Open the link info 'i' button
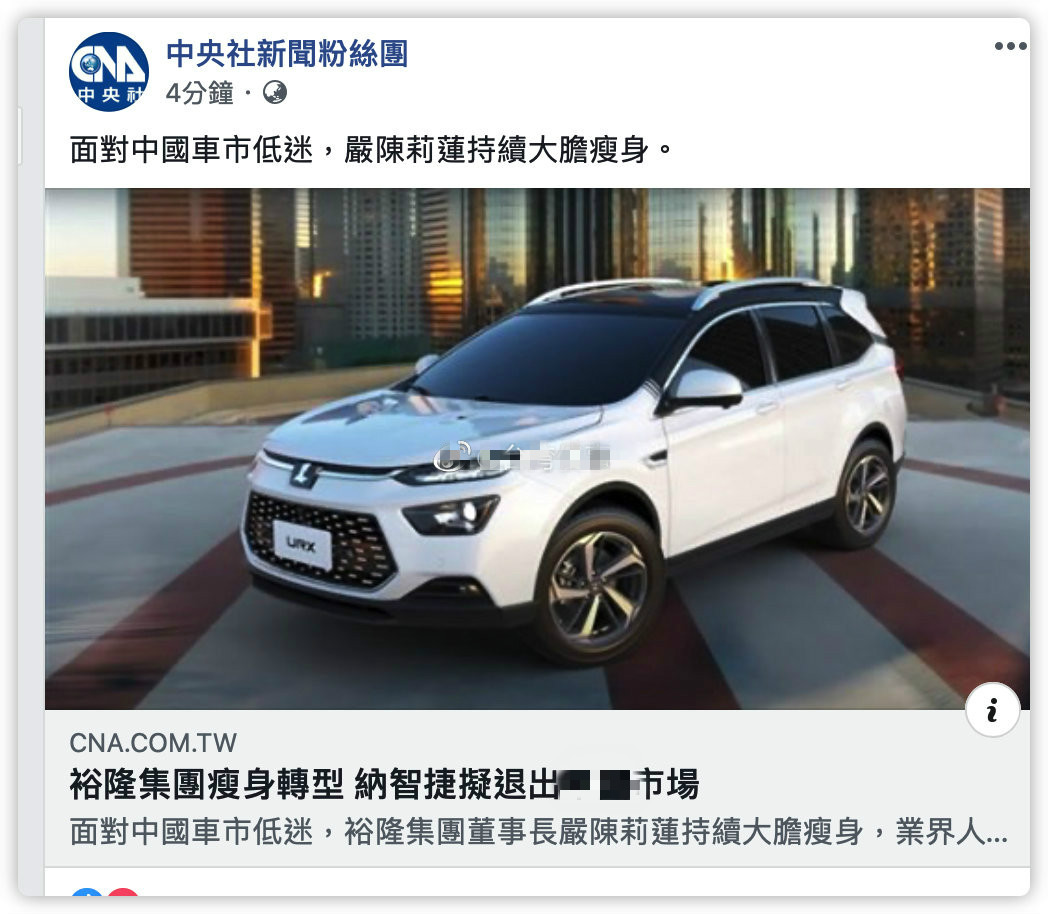1048x914 pixels. (993, 710)
